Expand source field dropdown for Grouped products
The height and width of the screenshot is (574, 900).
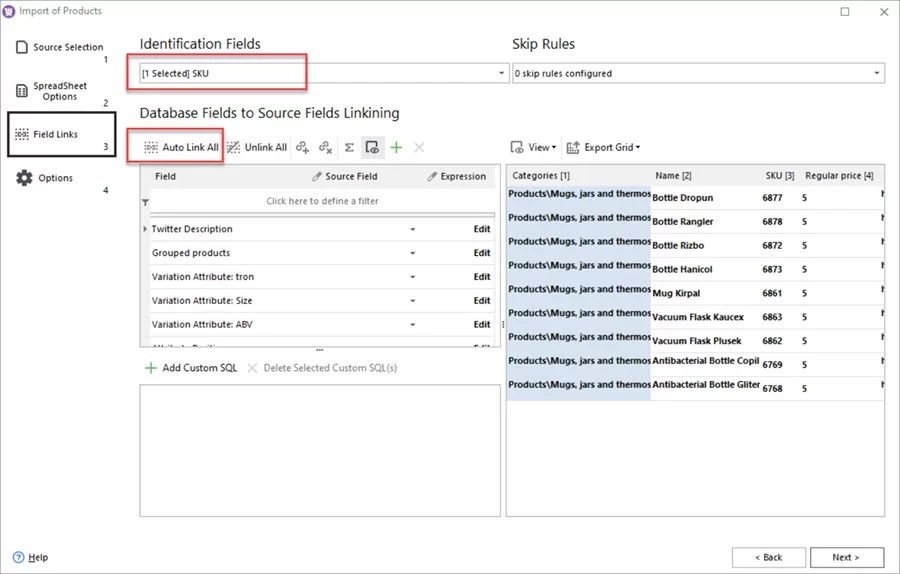tap(412, 254)
